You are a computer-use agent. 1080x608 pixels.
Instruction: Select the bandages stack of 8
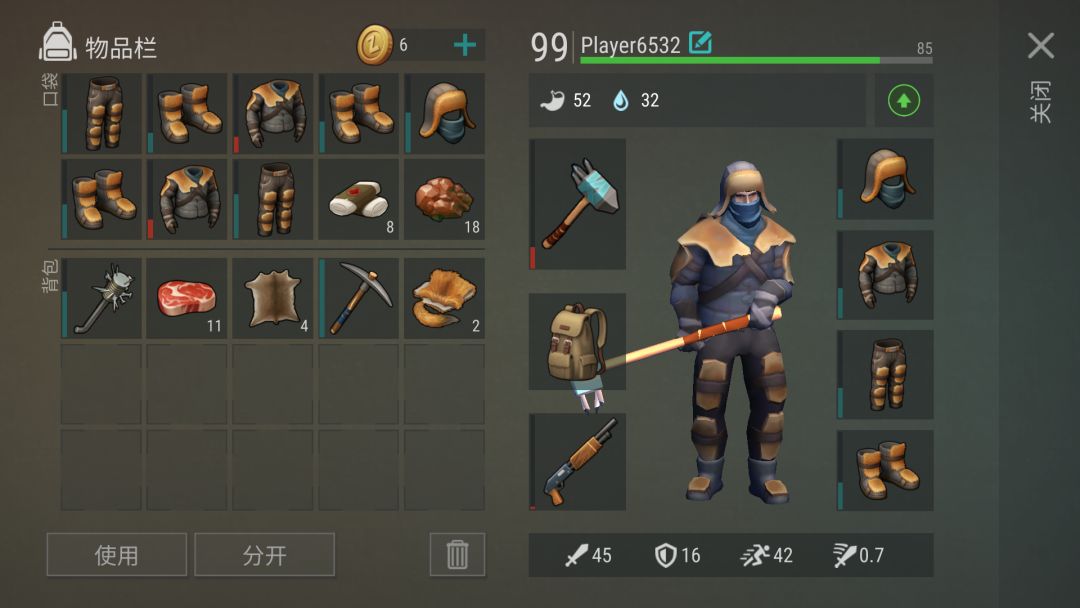pos(359,199)
